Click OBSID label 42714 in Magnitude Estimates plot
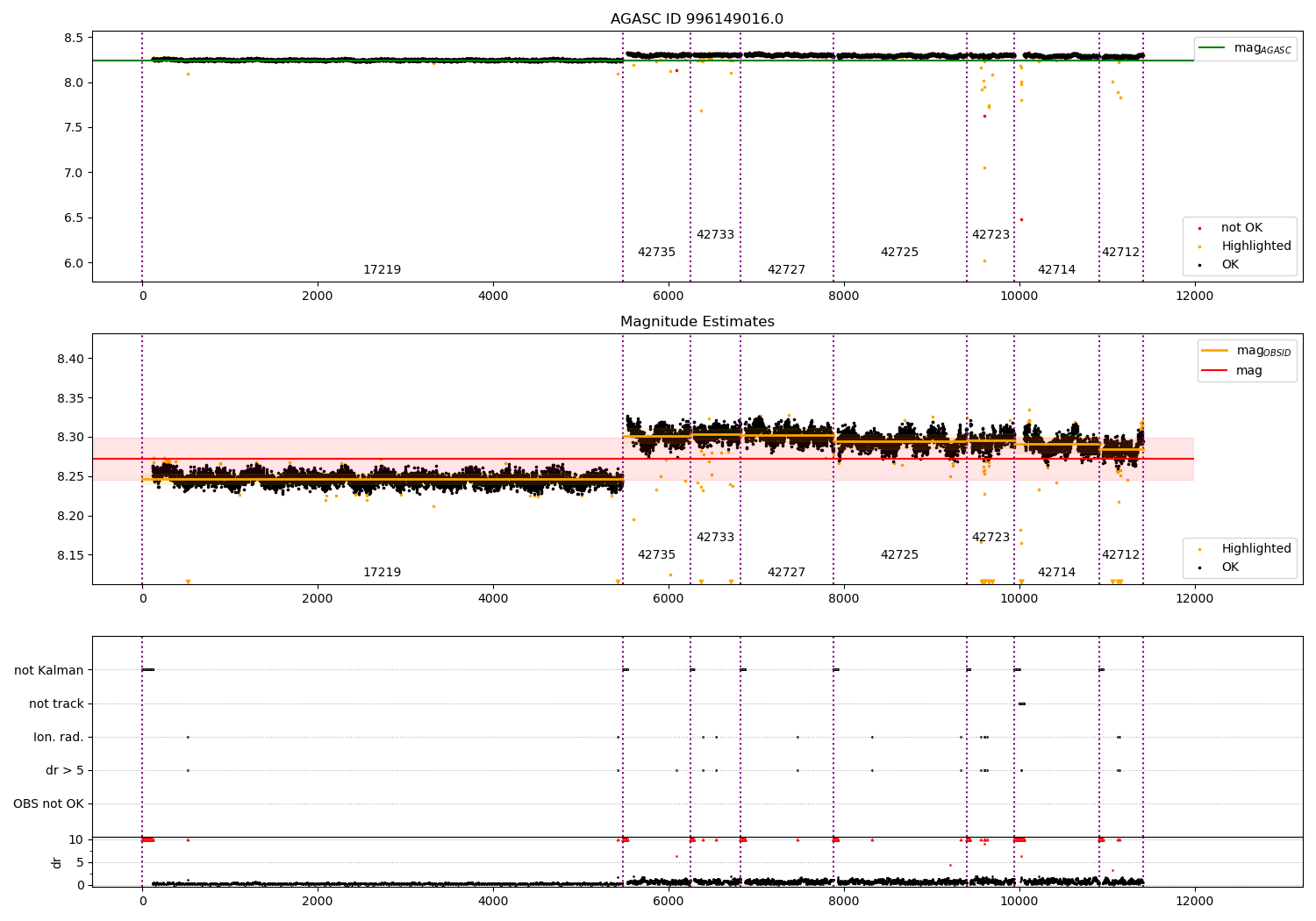 (x=1056, y=573)
